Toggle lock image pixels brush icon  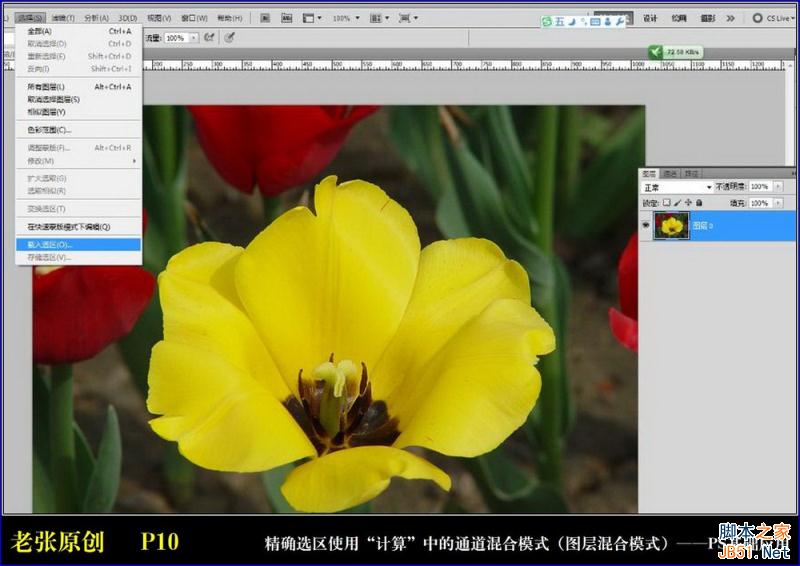click(x=678, y=203)
